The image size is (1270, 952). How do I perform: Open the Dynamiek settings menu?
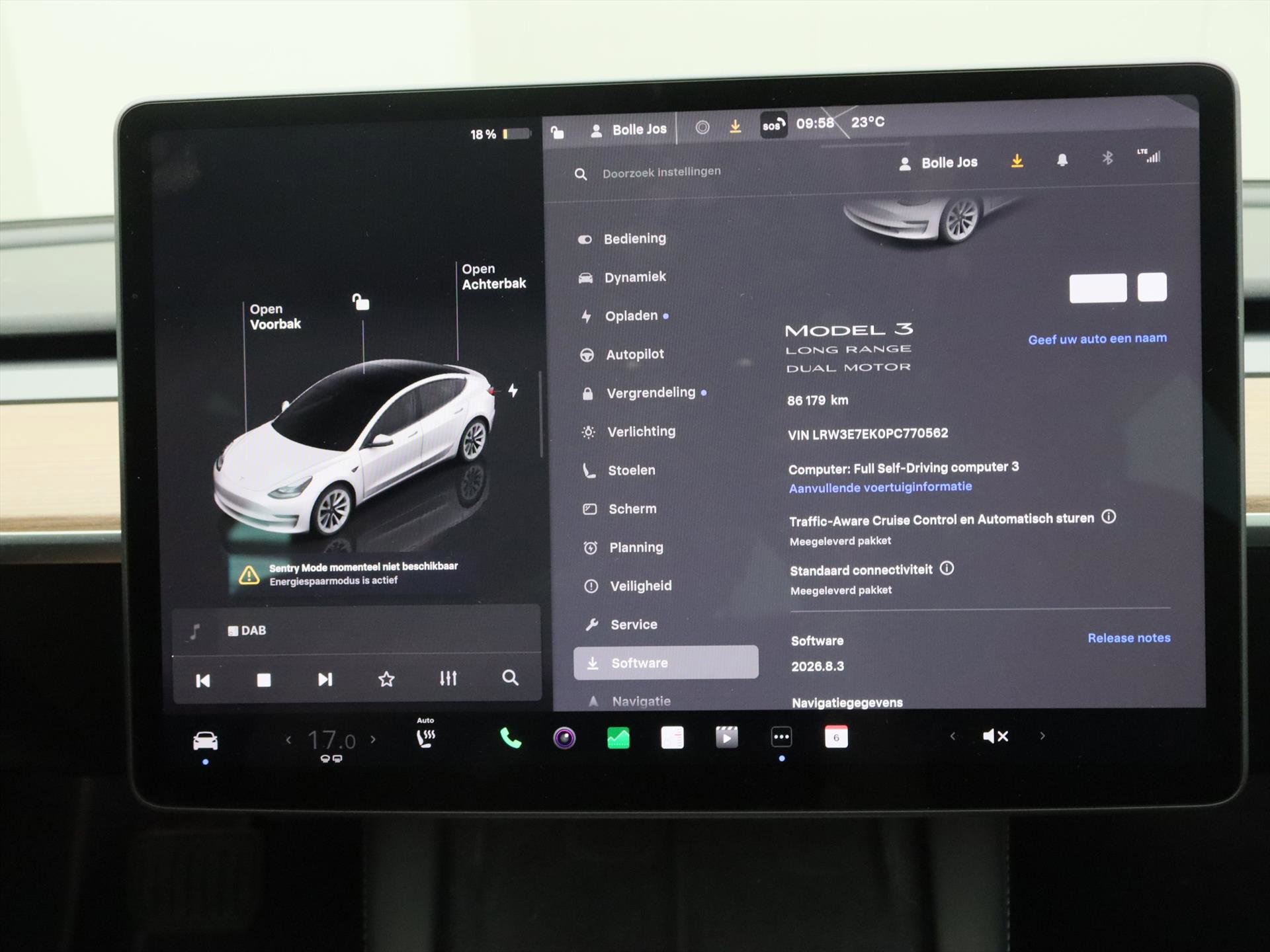click(x=622, y=277)
